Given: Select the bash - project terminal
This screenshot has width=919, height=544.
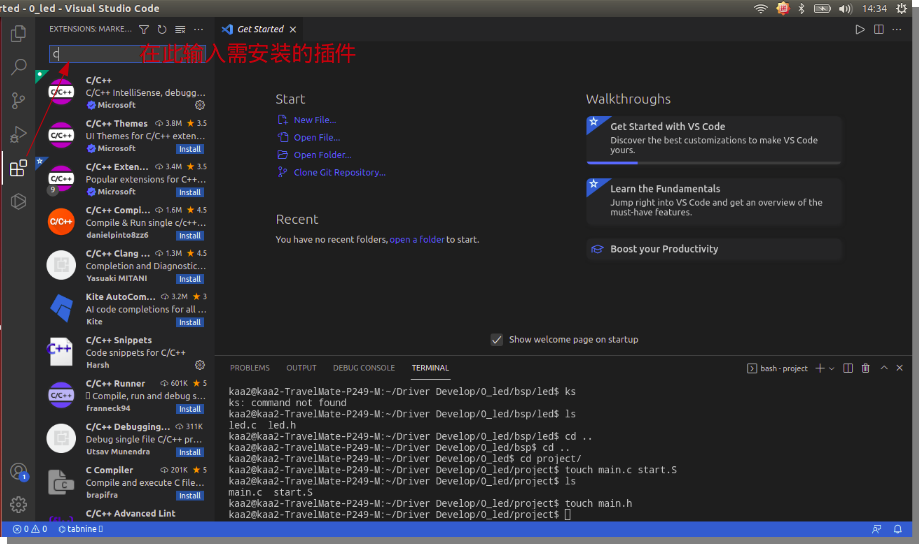Looking at the screenshot, I should 777,368.
